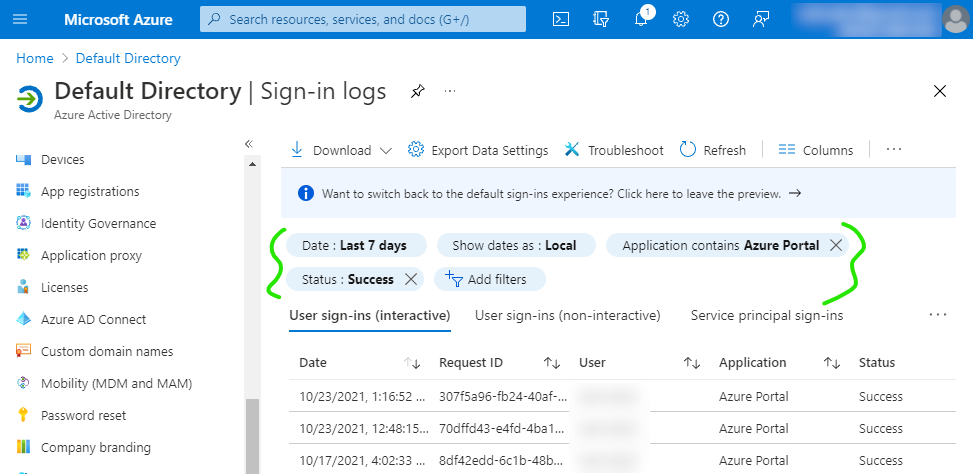Image resolution: width=973 pixels, height=474 pixels.
Task: Change the Show dates as Local filter
Action: pyautogui.click(x=516, y=245)
